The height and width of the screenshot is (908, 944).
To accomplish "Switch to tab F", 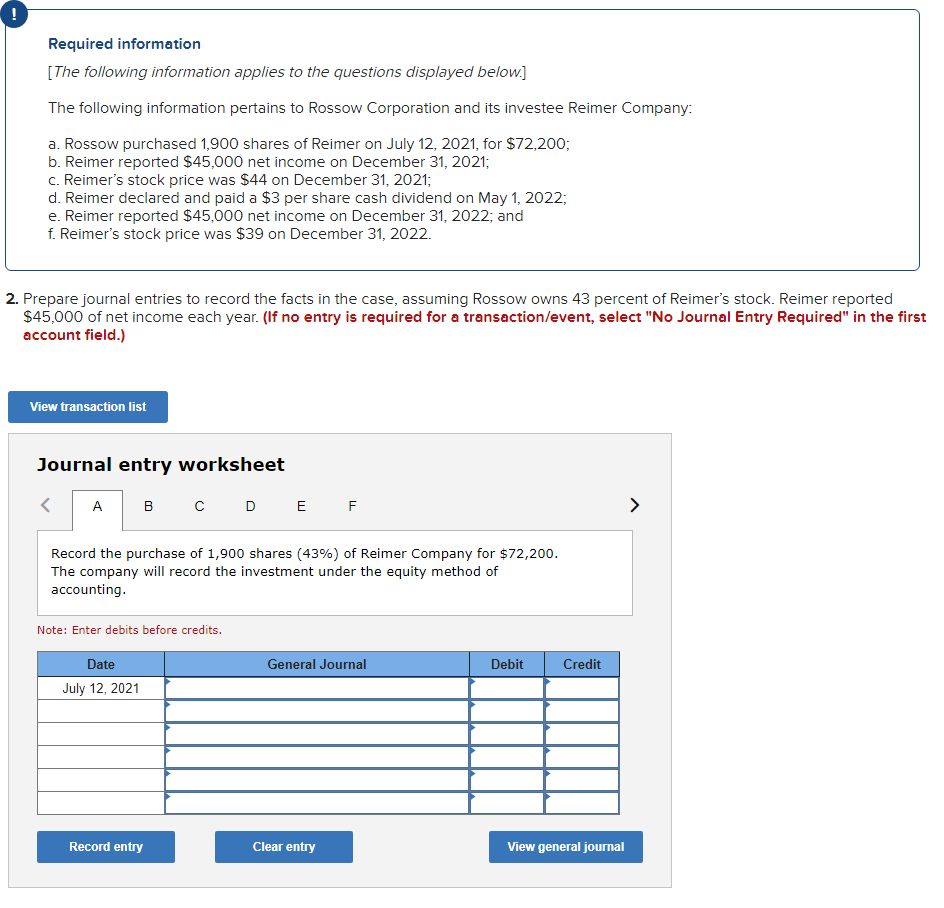I will [x=352, y=506].
